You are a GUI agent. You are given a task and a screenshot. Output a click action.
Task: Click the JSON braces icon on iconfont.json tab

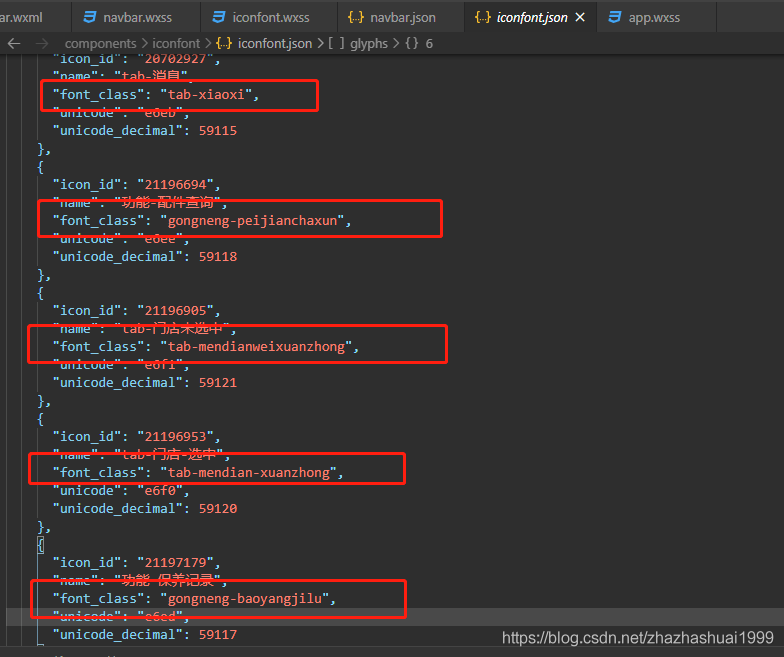pyautogui.click(x=482, y=18)
